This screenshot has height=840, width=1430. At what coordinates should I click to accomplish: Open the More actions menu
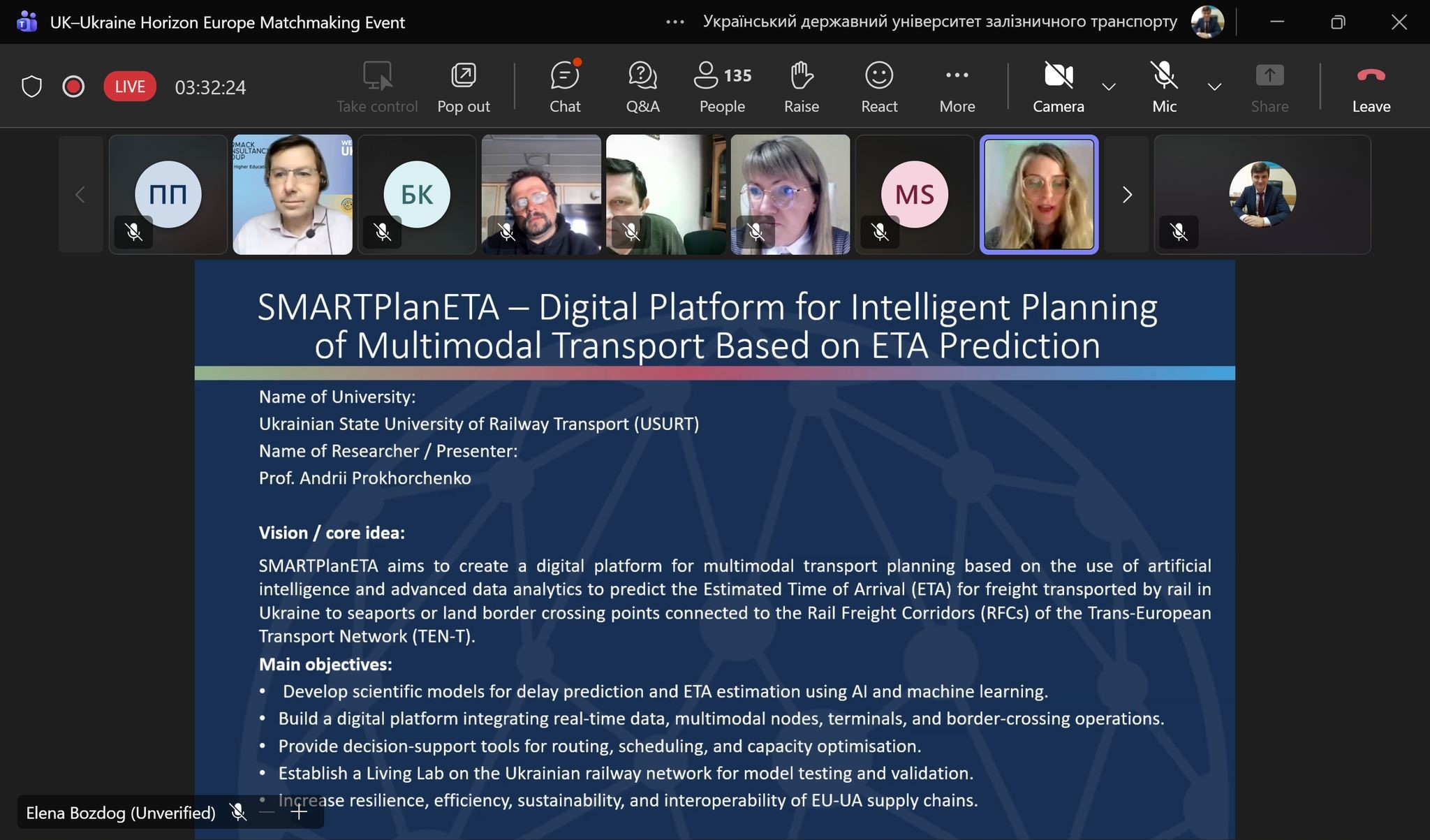pos(957,87)
